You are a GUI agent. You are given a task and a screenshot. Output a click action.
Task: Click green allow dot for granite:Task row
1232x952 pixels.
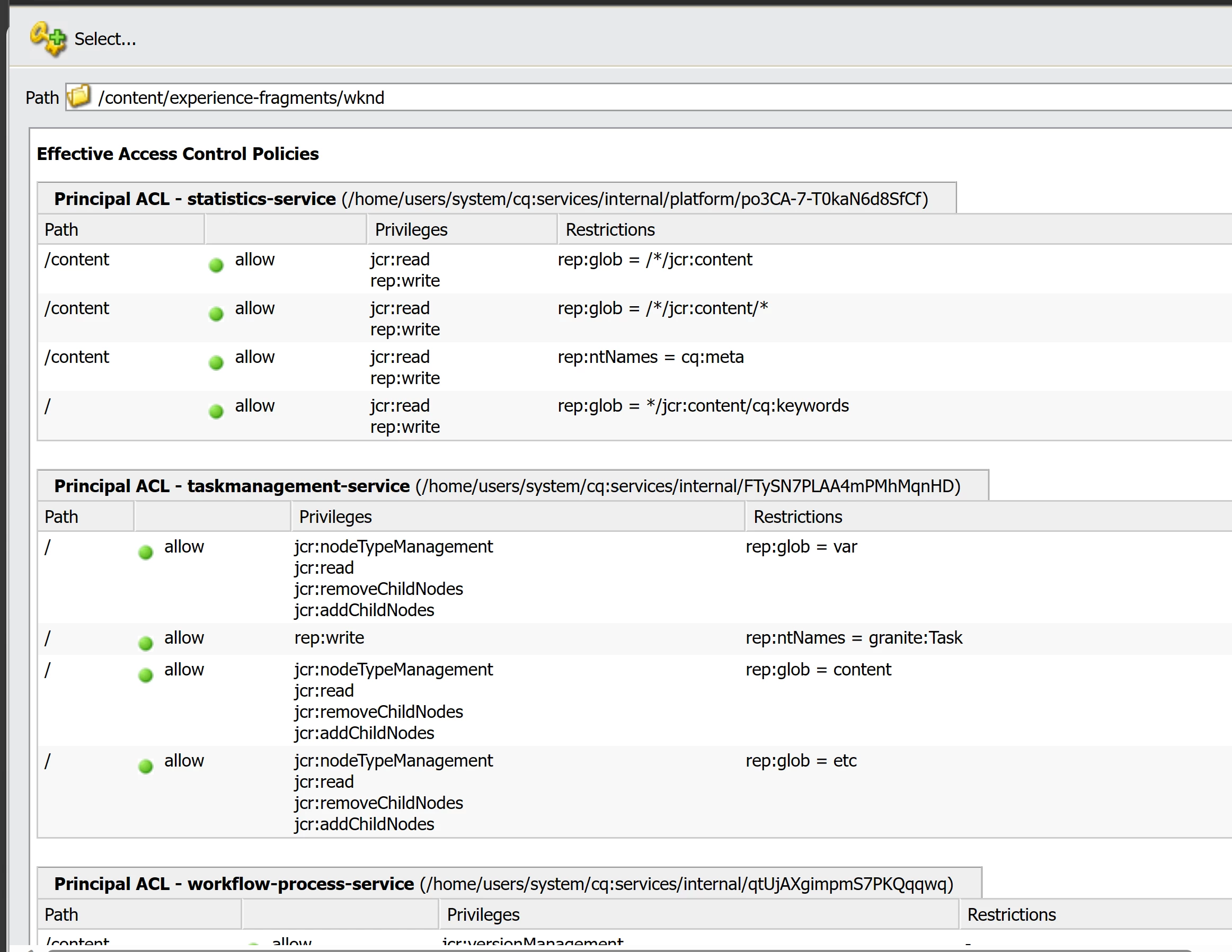pos(146,643)
